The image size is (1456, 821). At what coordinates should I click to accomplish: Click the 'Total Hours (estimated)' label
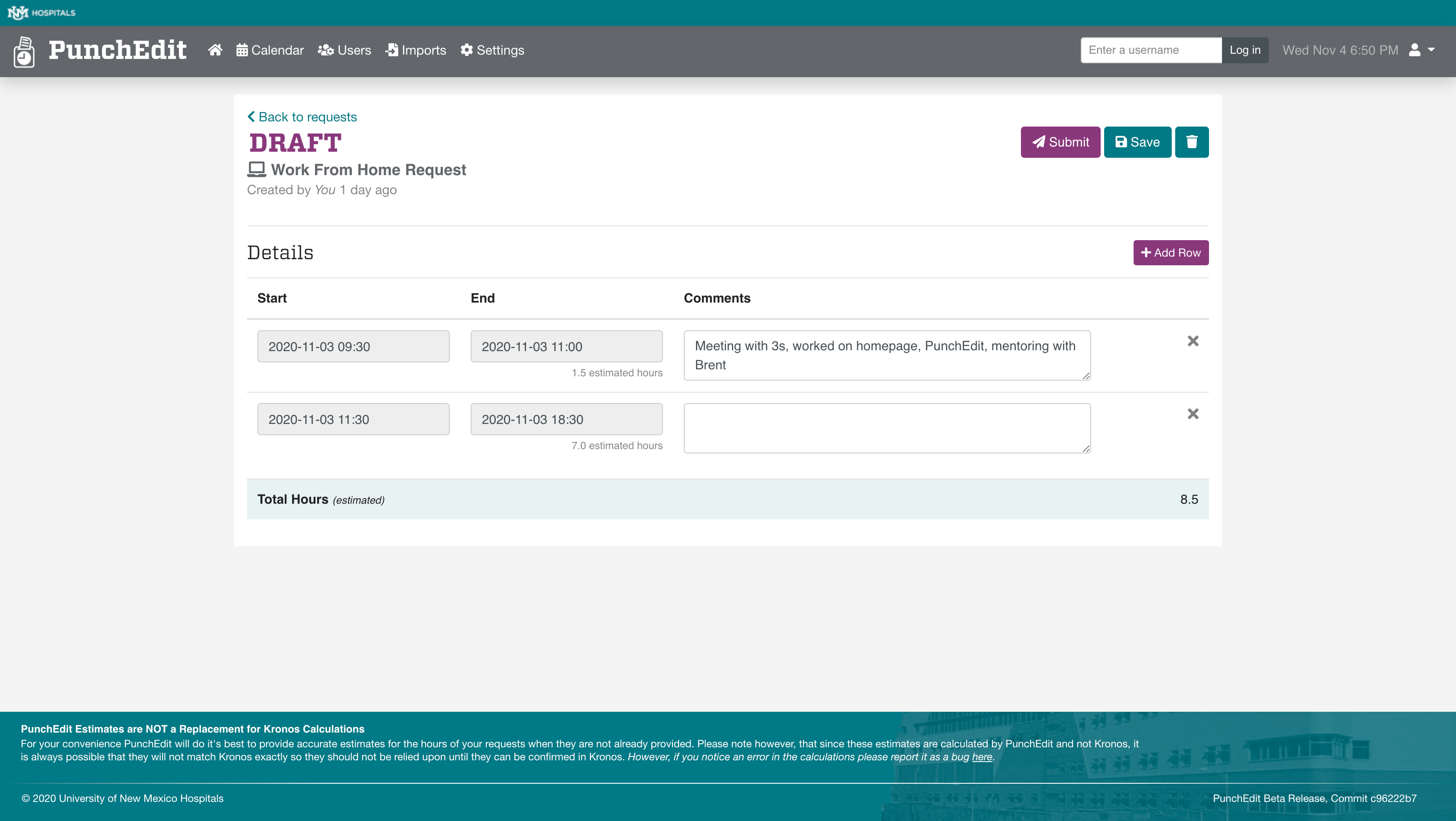click(x=321, y=499)
